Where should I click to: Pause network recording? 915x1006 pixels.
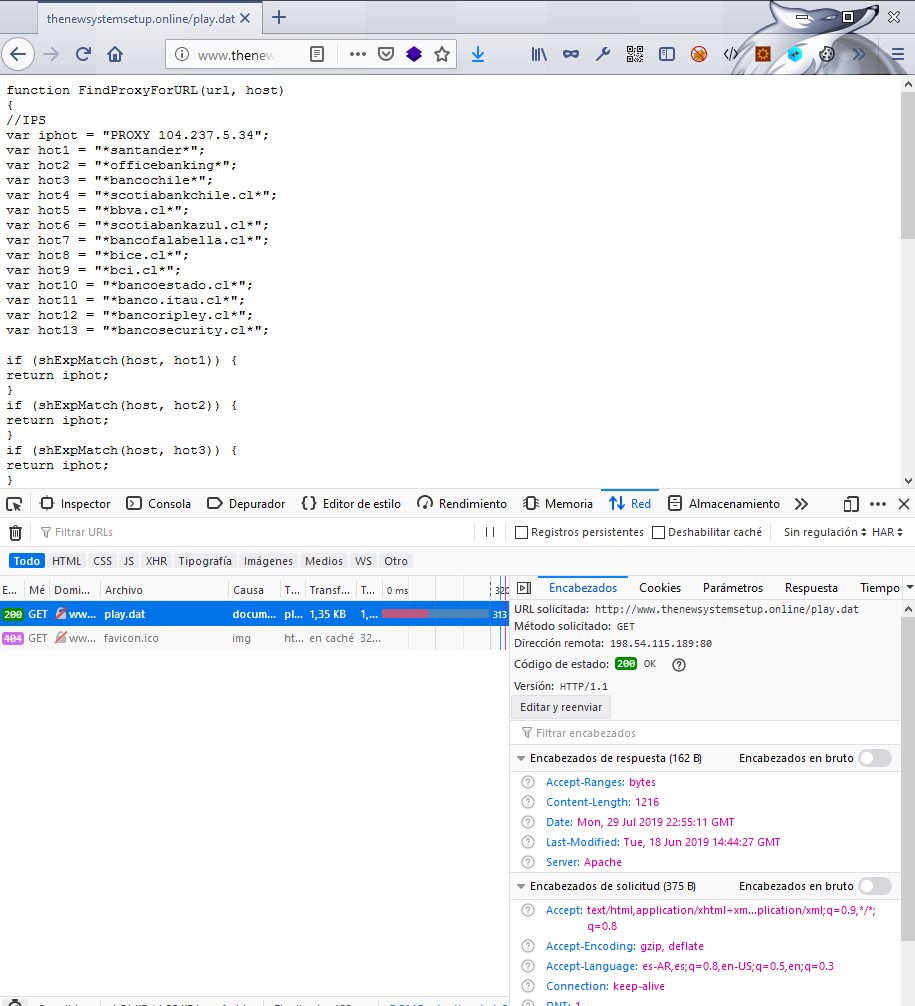pyautogui.click(x=490, y=533)
